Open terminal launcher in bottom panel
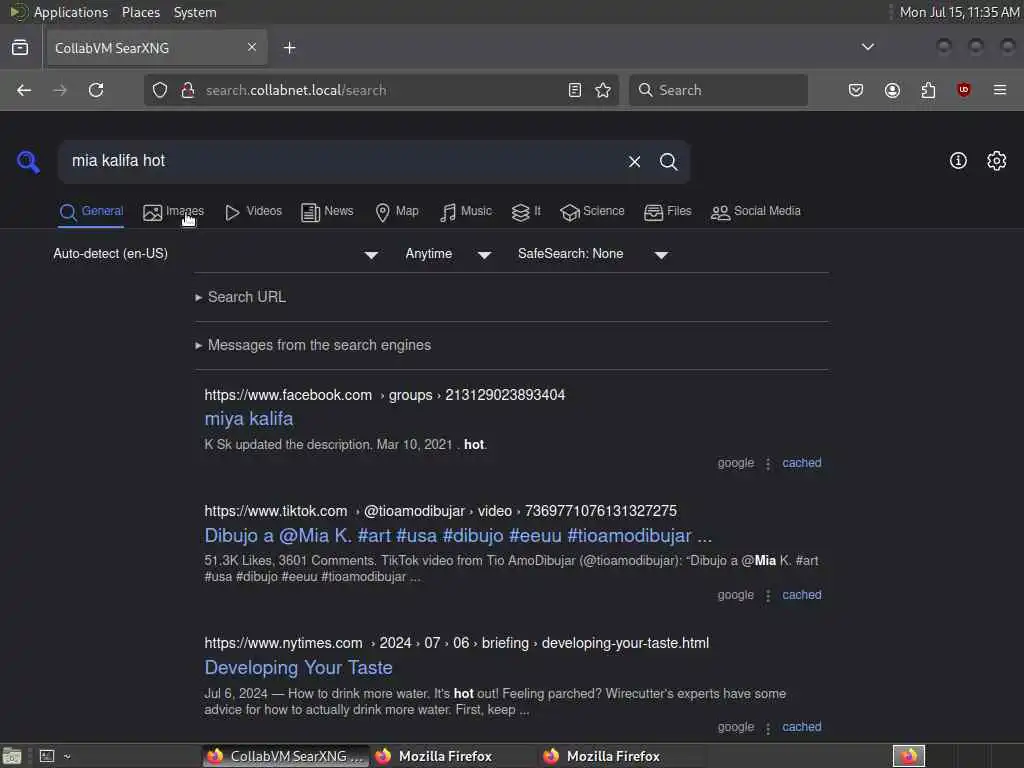Image resolution: width=1024 pixels, height=768 pixels. click(47, 756)
